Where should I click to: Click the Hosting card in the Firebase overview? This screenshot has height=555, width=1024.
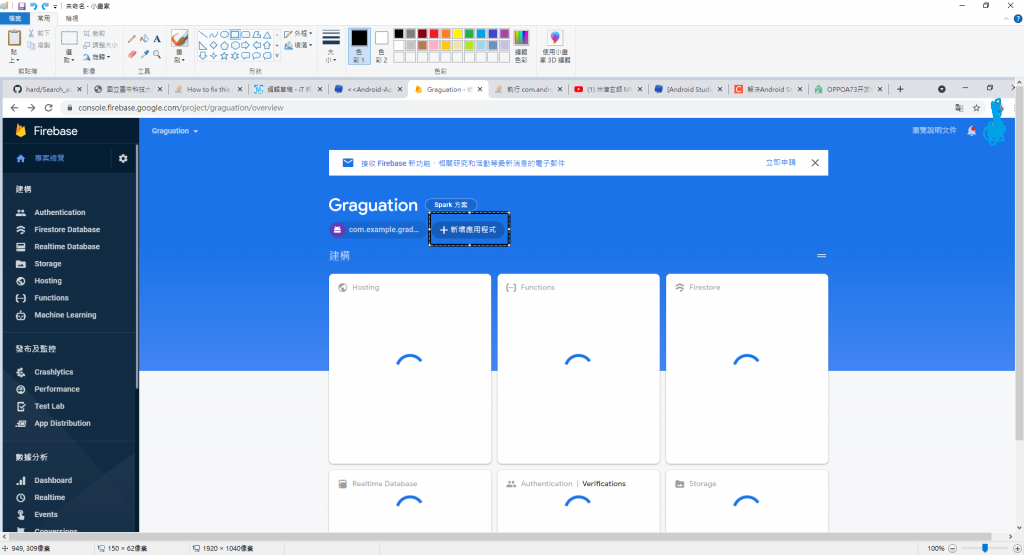[410, 369]
